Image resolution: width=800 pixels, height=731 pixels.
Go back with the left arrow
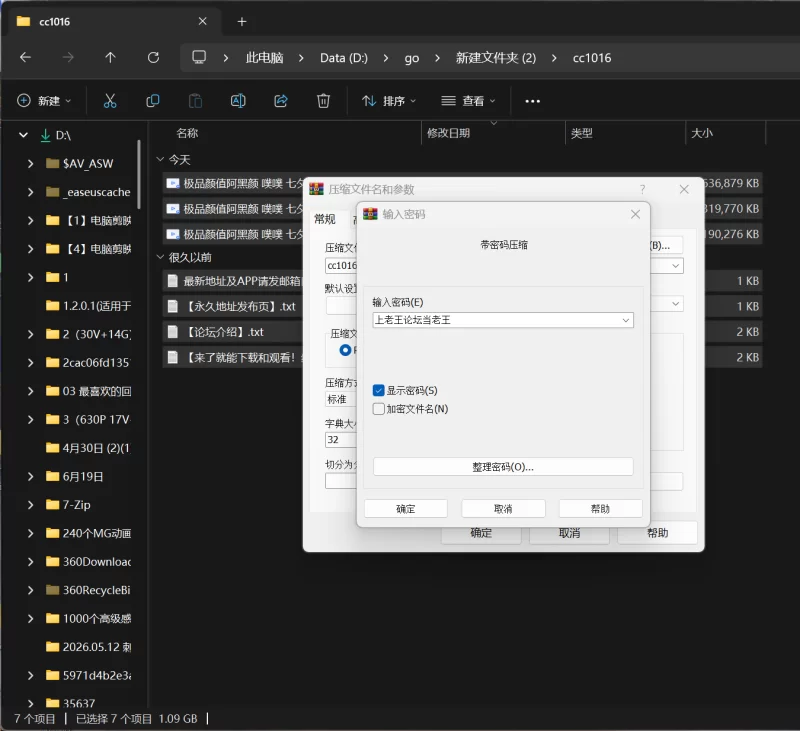pos(26,58)
